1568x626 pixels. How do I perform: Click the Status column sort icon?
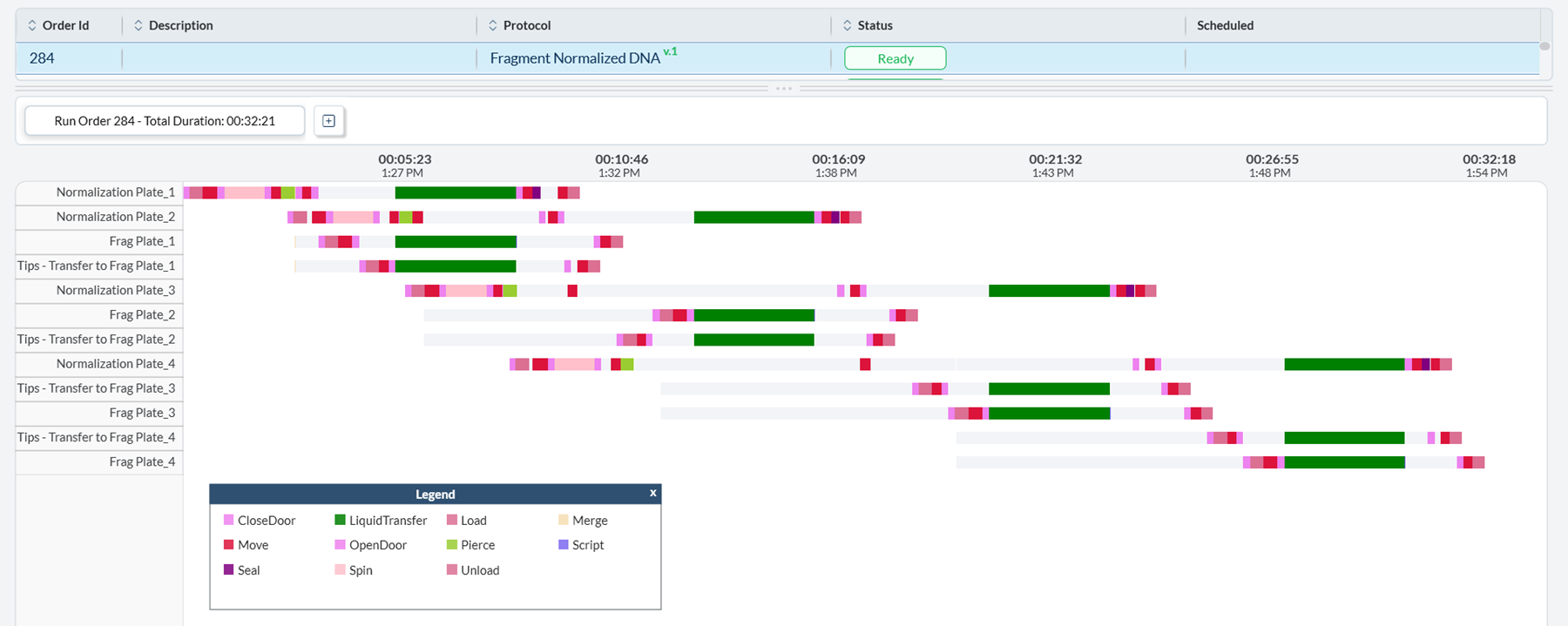click(847, 25)
